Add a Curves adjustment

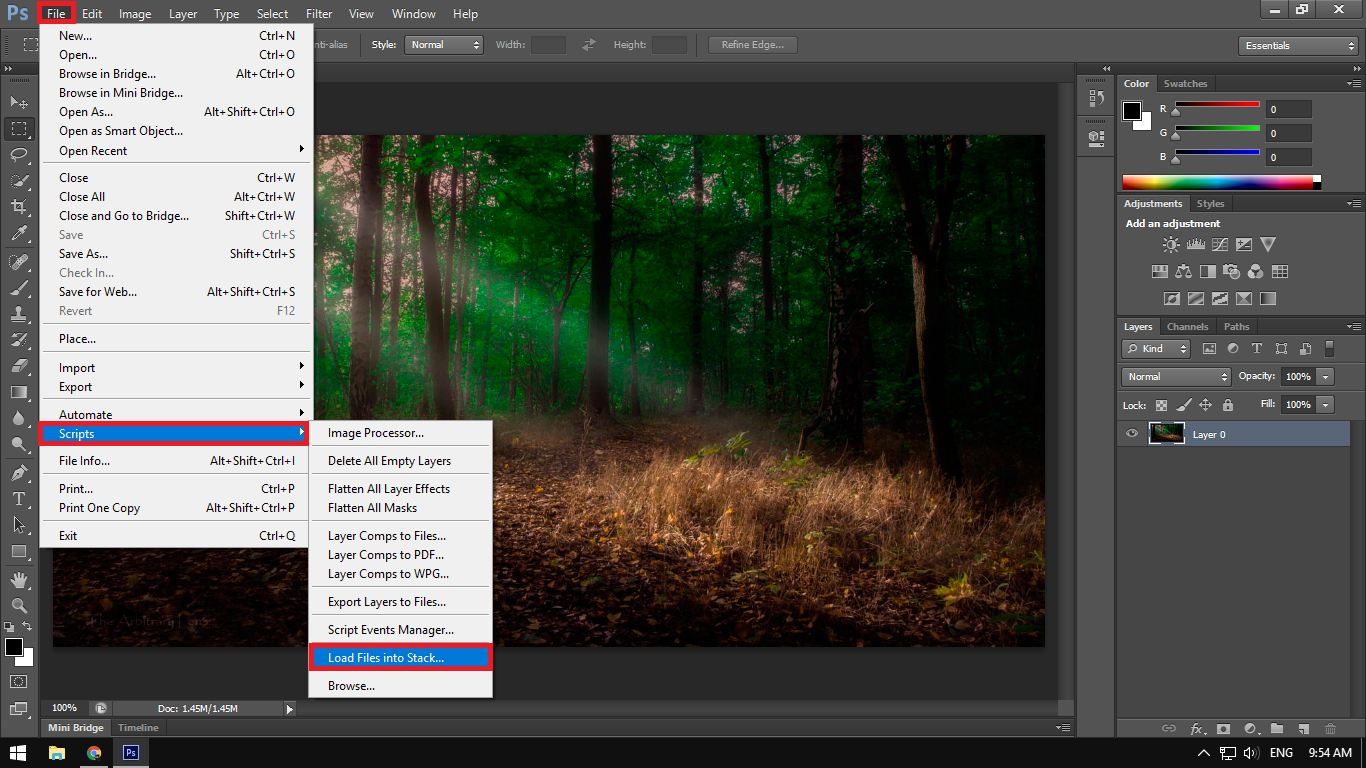point(1220,244)
